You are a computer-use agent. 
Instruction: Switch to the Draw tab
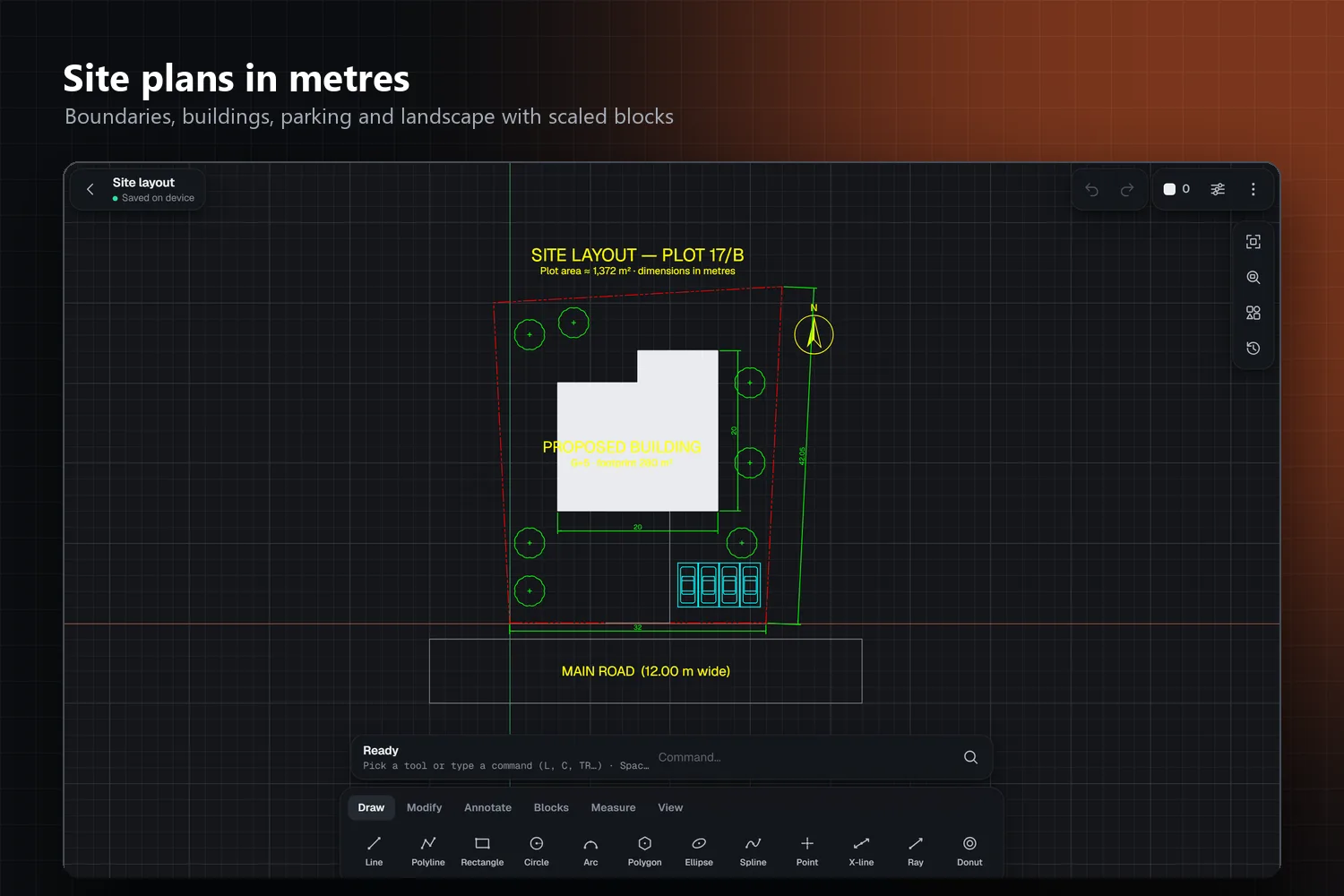[371, 807]
